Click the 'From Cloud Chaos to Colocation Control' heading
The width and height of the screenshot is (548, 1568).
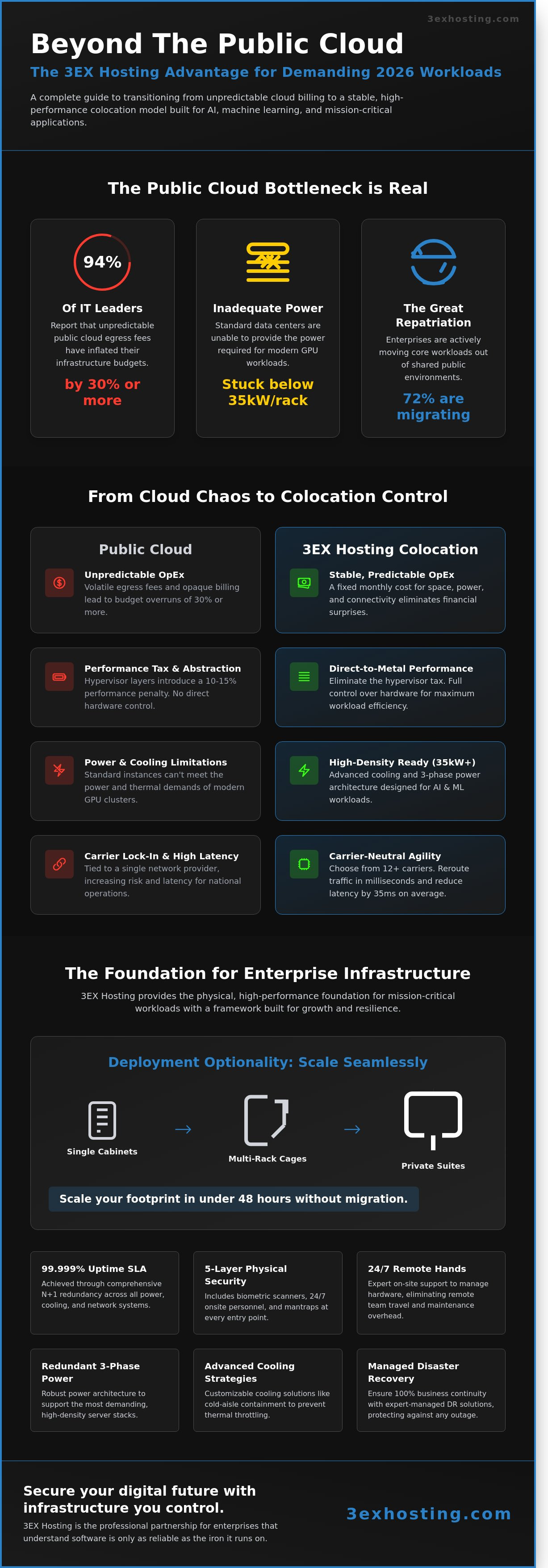(268, 496)
